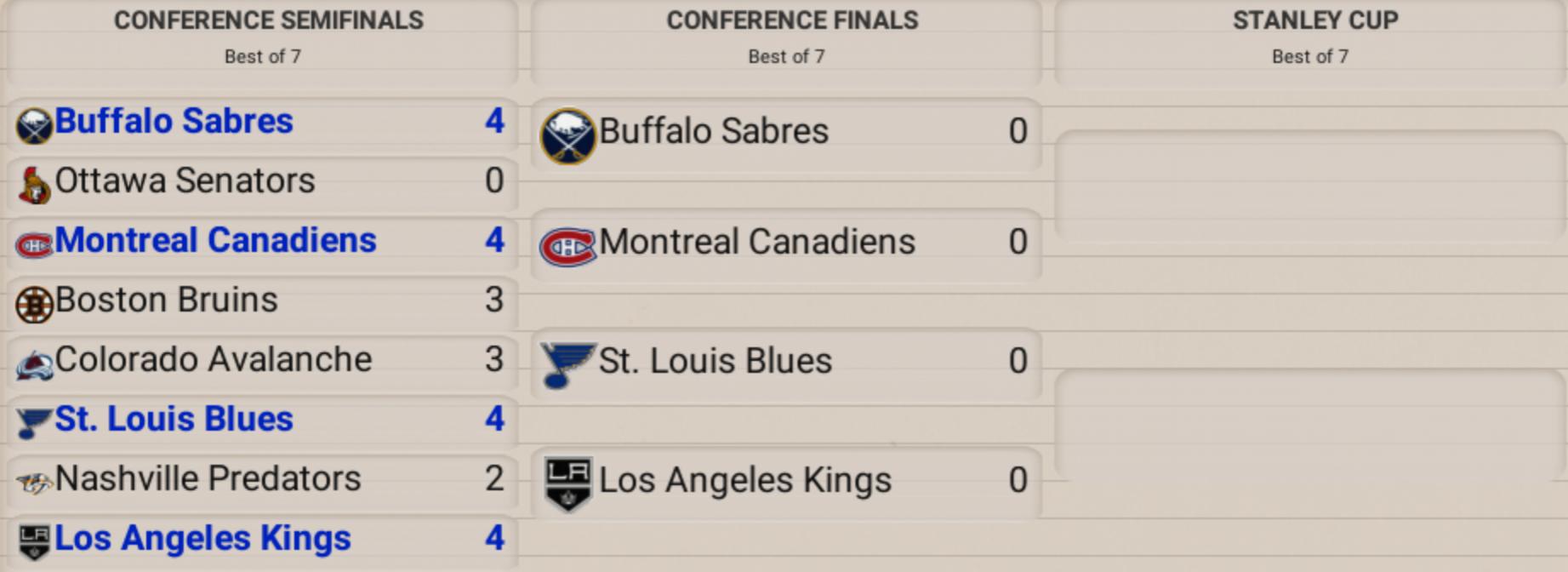Screen dimensions: 1568x572
Task: Open Nashville Predators team page
Action: [x=208, y=478]
